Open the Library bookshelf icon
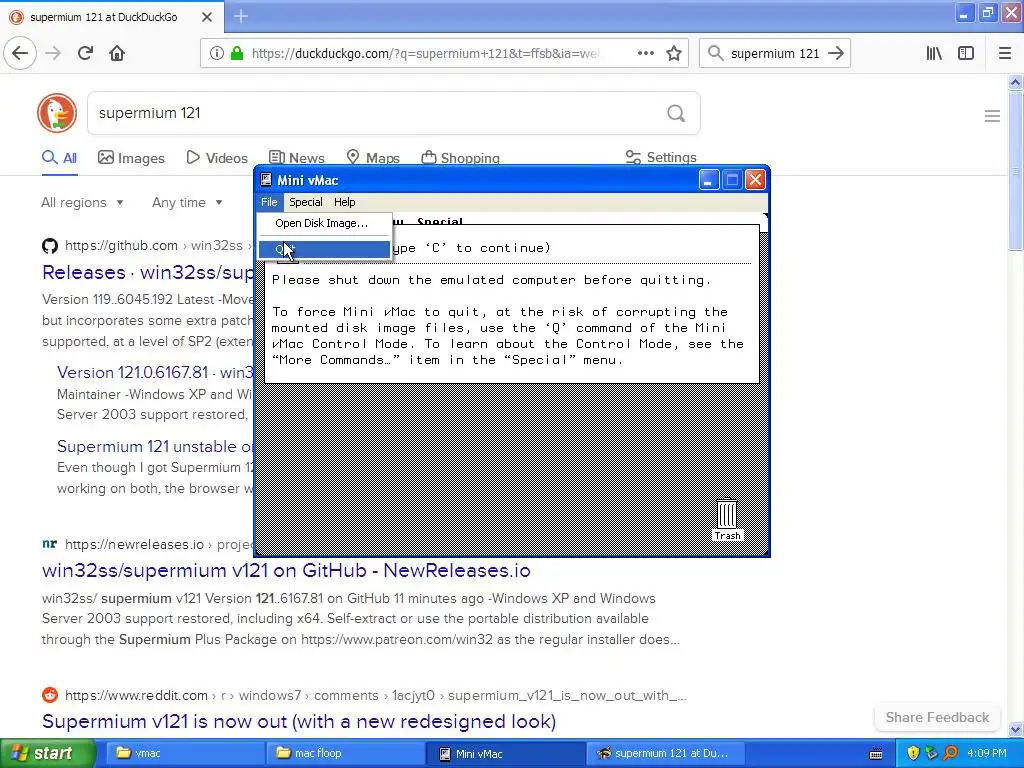This screenshot has width=1024, height=768. tap(934, 53)
